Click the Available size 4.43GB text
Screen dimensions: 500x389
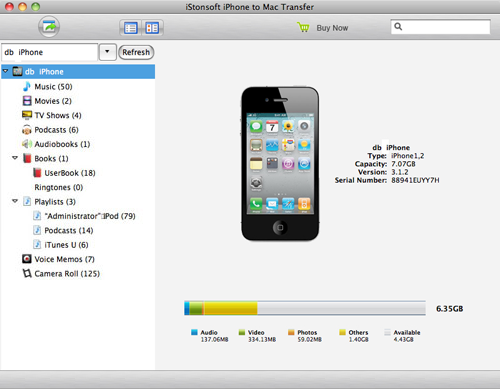coord(403,339)
